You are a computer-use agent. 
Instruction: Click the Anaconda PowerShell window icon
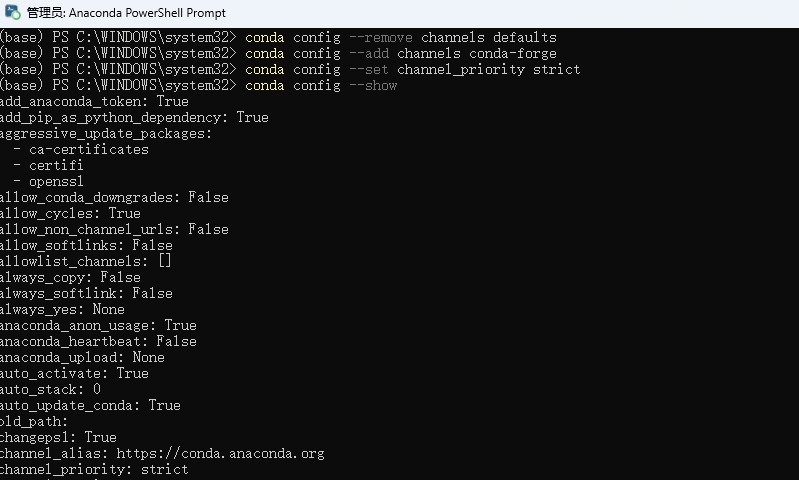click(x=12, y=12)
